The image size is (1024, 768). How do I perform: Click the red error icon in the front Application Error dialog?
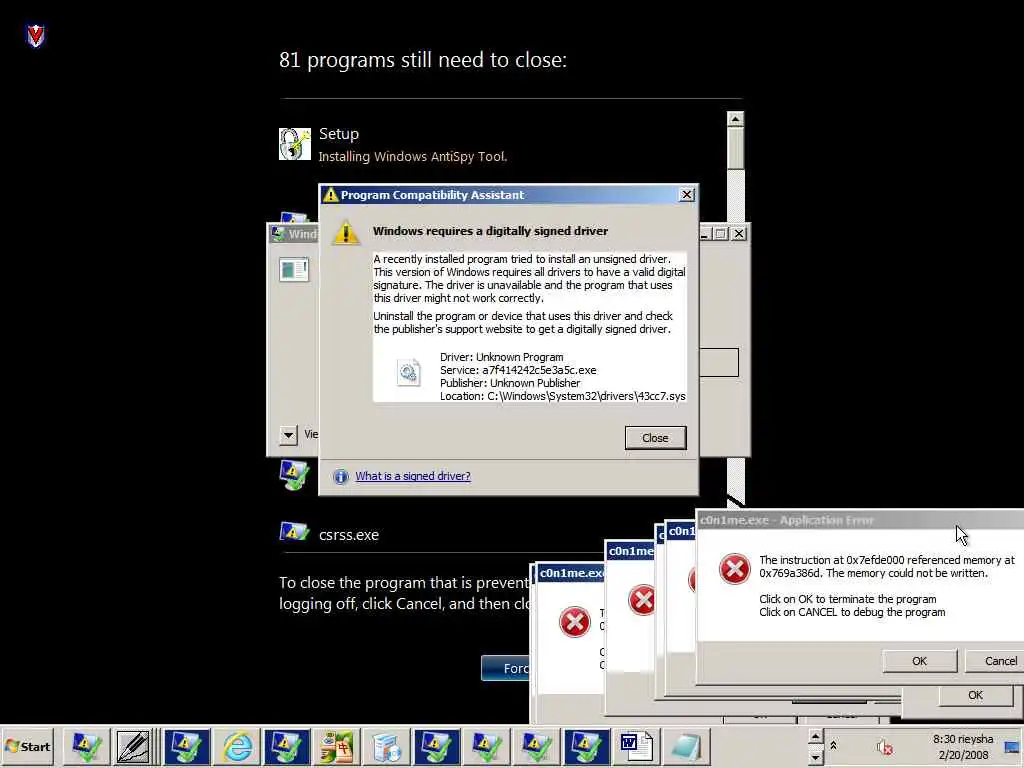point(735,569)
